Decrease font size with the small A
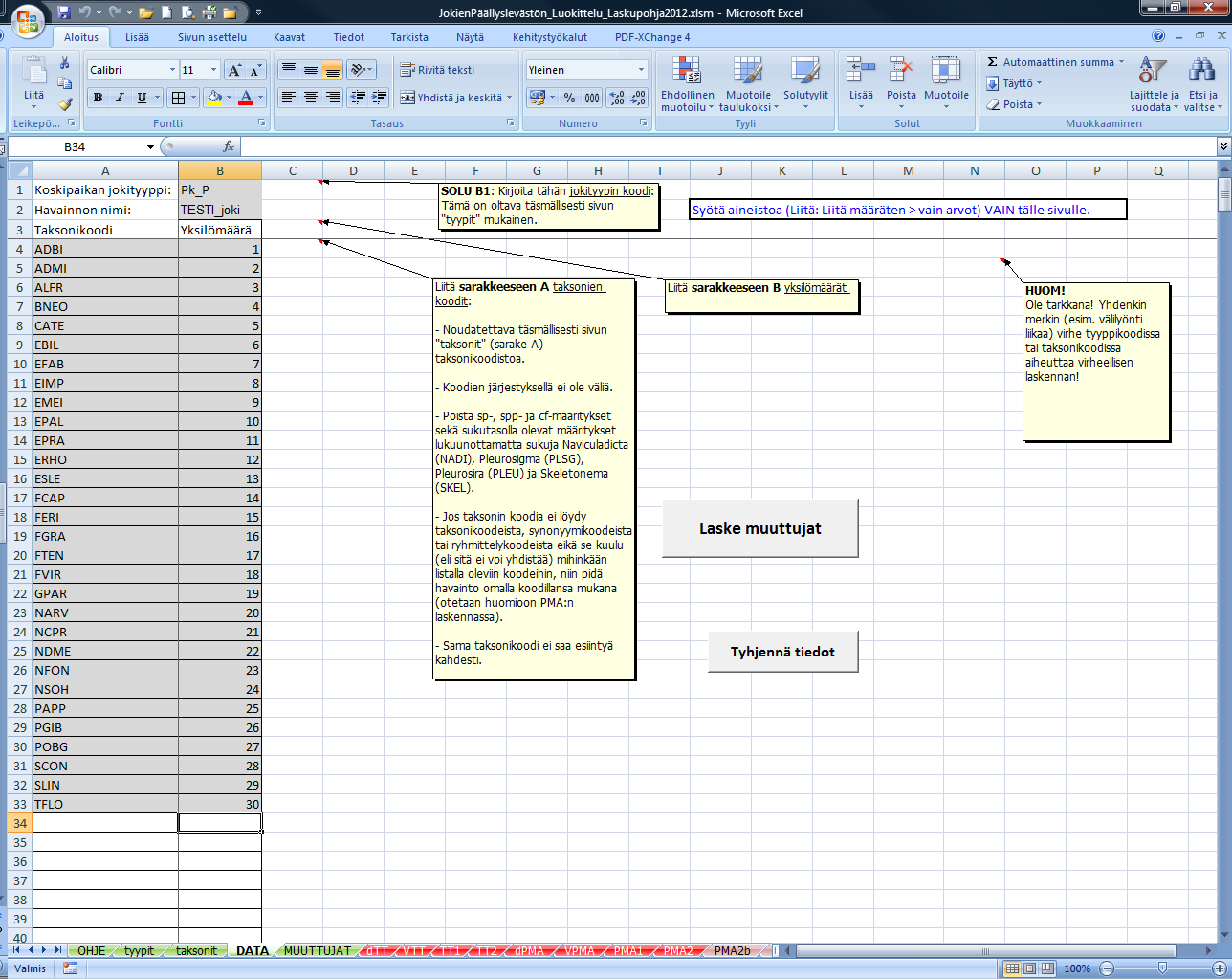1232x979 pixels. 254,70
